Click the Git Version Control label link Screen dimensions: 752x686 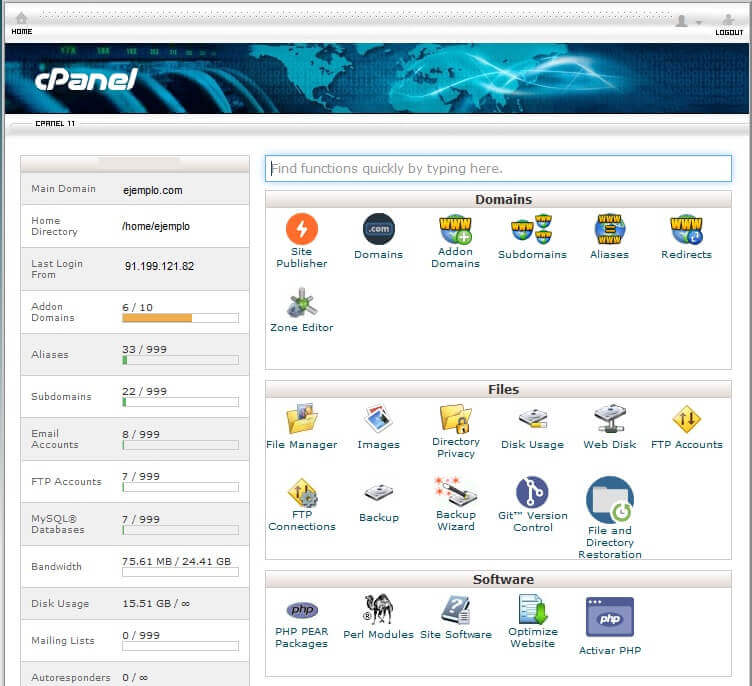coord(532,521)
